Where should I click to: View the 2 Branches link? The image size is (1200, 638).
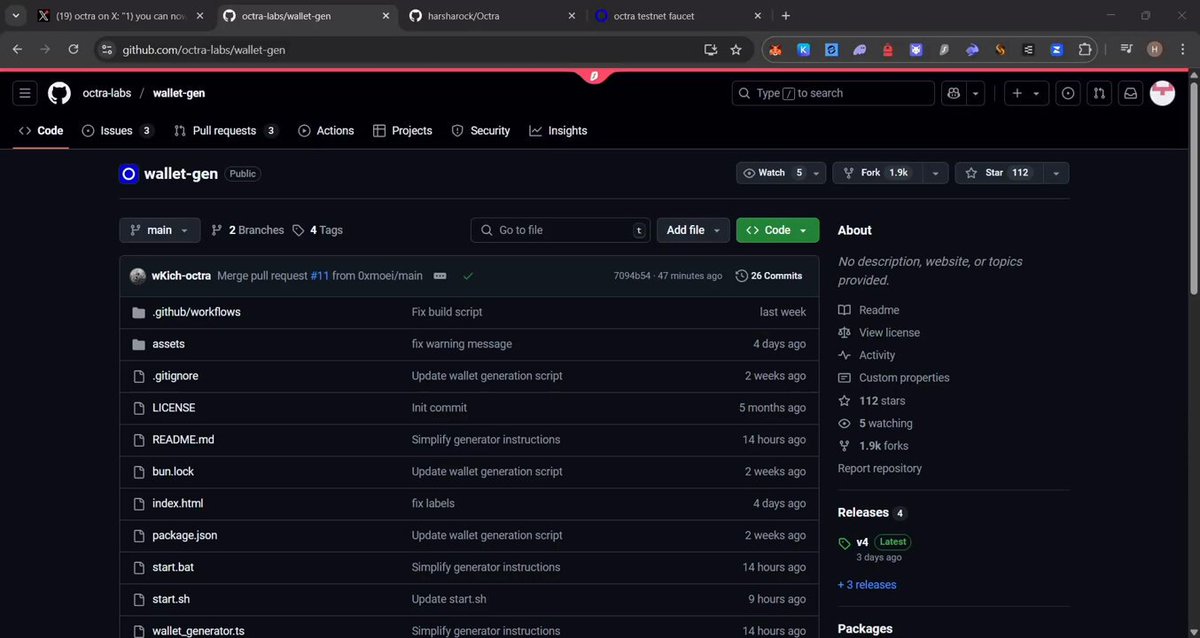coord(248,230)
